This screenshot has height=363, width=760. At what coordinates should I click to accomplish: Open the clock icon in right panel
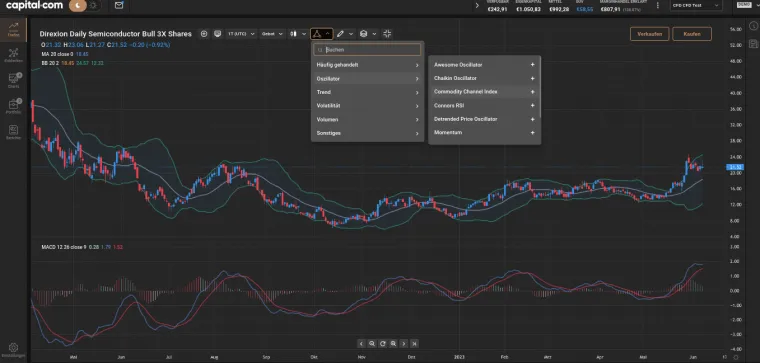coord(753,26)
